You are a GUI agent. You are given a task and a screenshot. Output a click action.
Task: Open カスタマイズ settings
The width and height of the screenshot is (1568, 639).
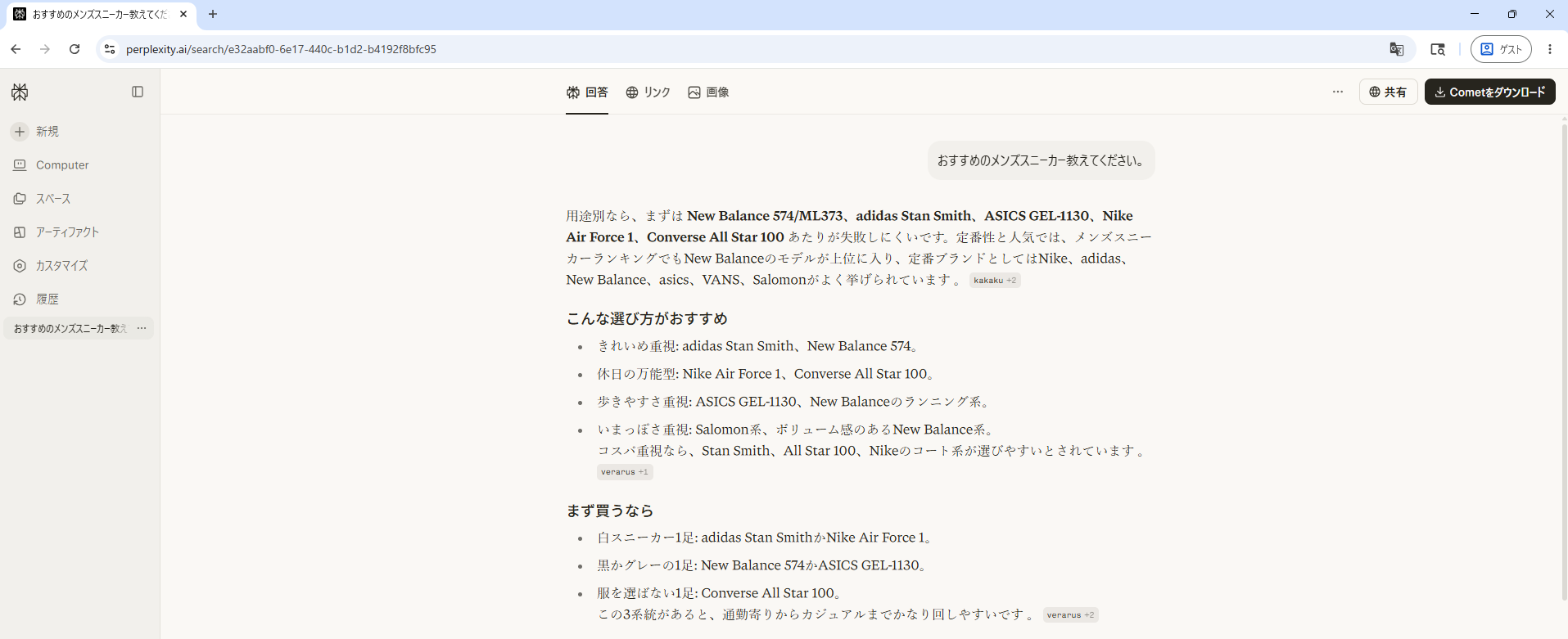[x=51, y=265]
